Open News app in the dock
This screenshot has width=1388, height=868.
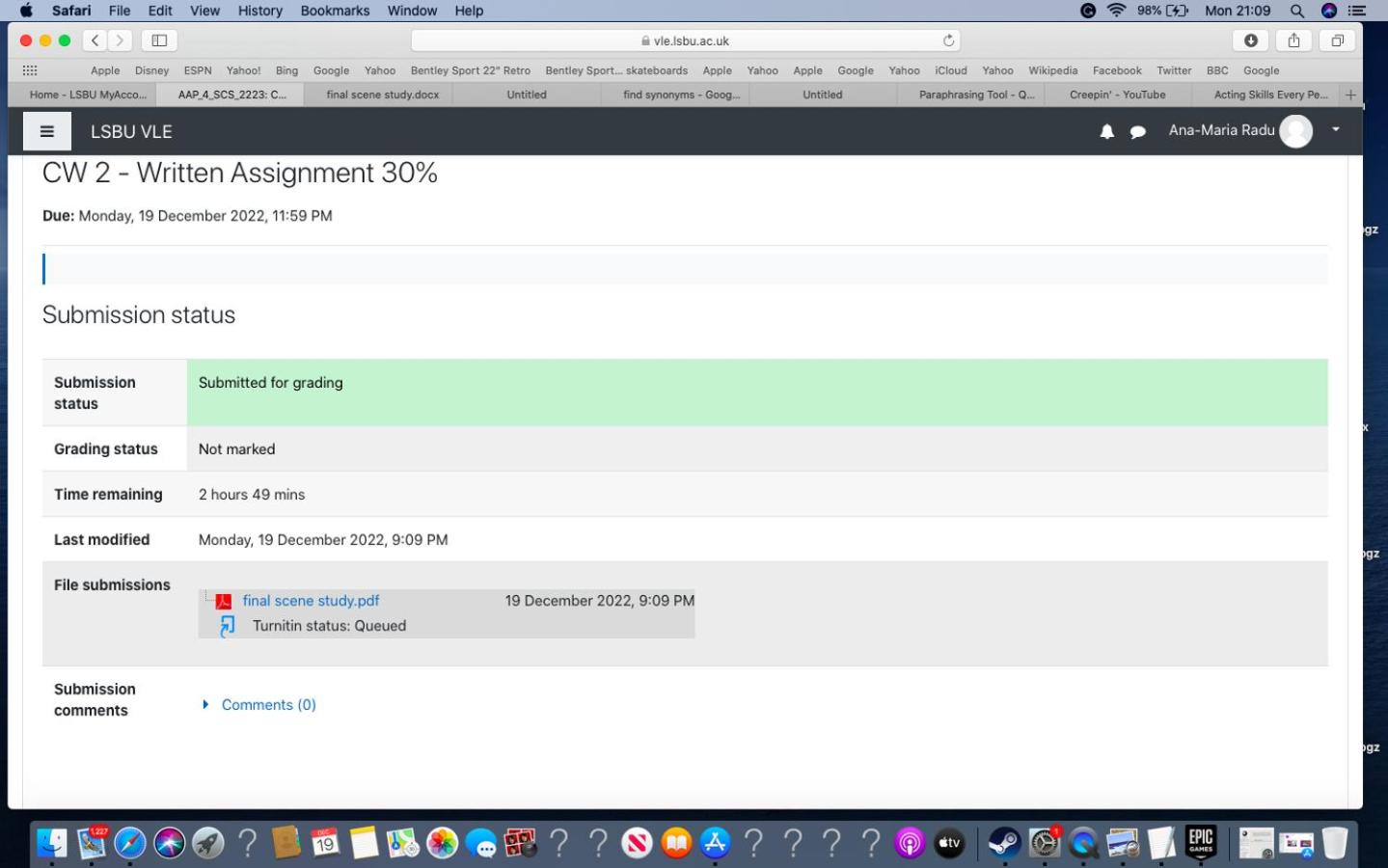(x=637, y=843)
